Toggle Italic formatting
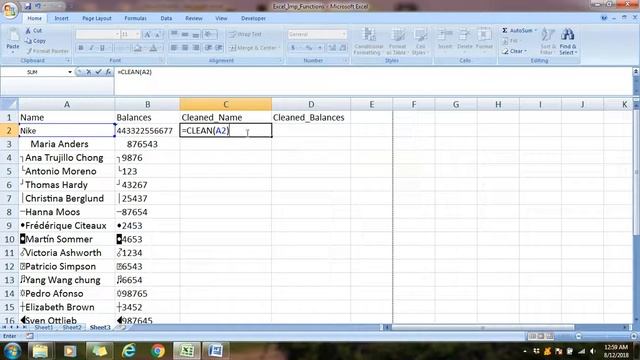Viewport: 640px width, 360px height. point(91,48)
